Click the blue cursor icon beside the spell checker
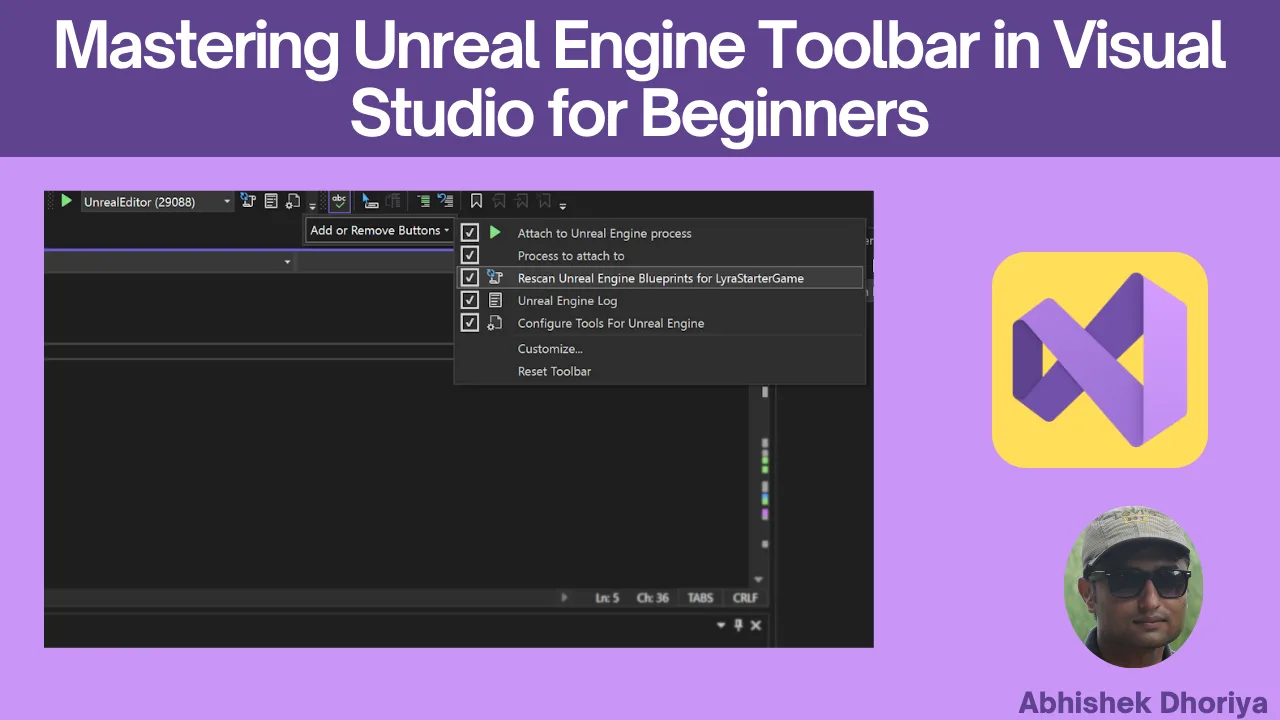1280x720 pixels. (370, 201)
